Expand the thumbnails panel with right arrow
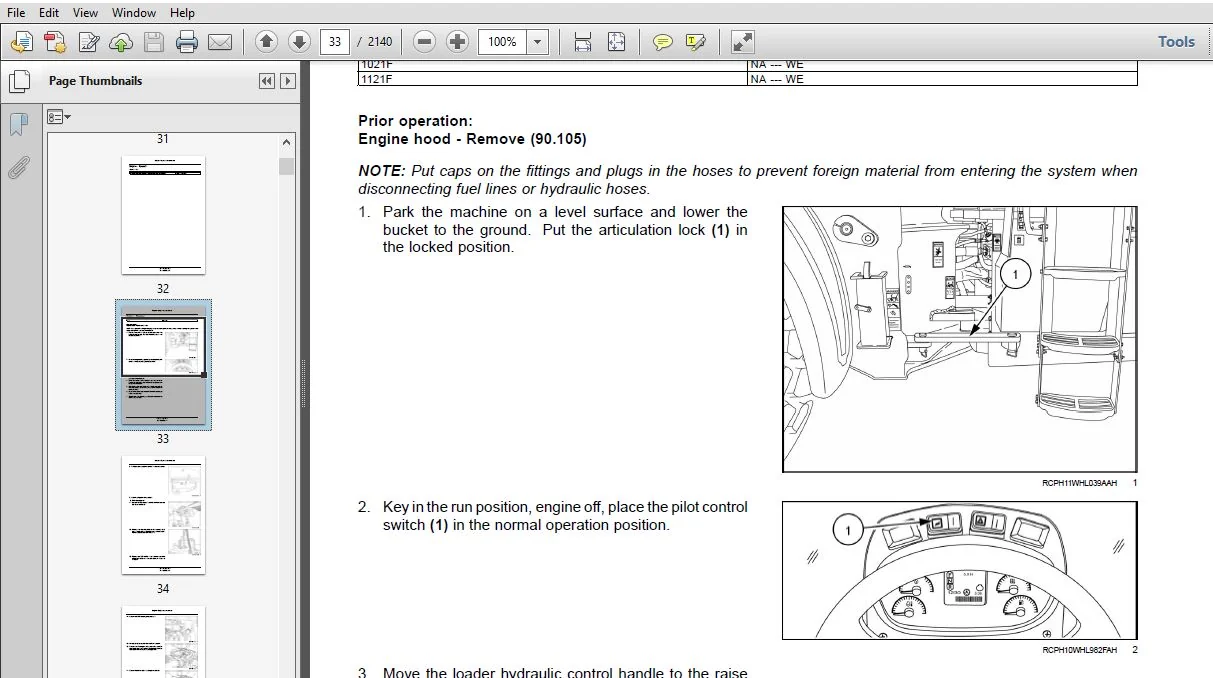Viewport: 1213px width, 678px height. [x=288, y=81]
